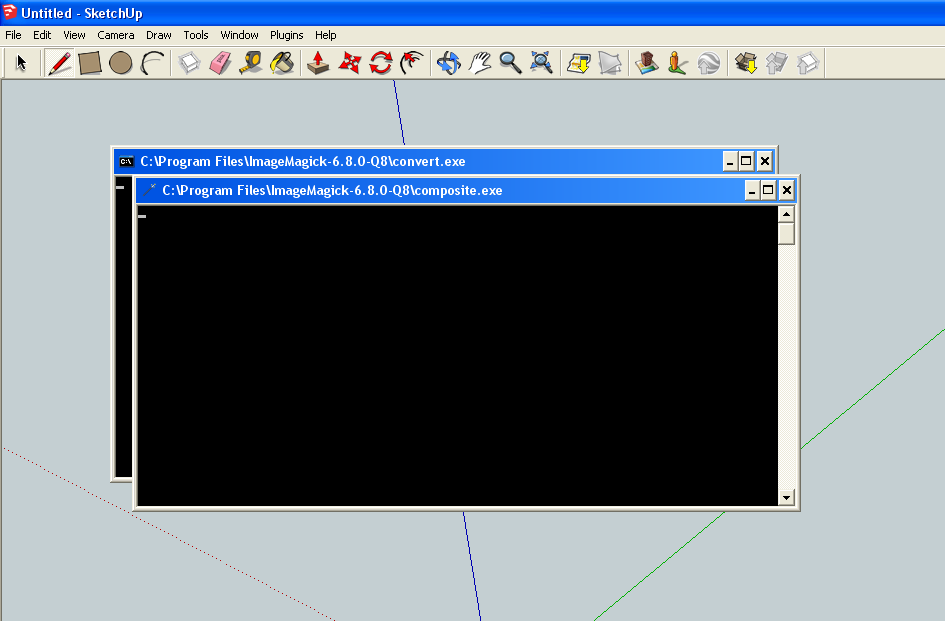The width and height of the screenshot is (945, 621).
Task: Choose the Tape Measure tool
Action: click(251, 63)
